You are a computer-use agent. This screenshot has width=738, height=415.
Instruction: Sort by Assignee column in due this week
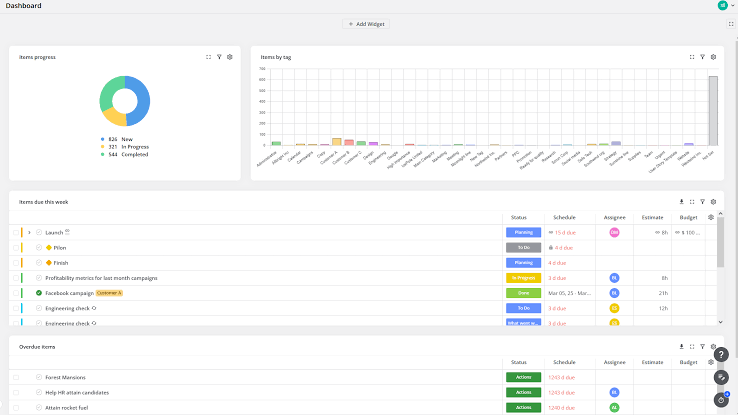(615, 217)
